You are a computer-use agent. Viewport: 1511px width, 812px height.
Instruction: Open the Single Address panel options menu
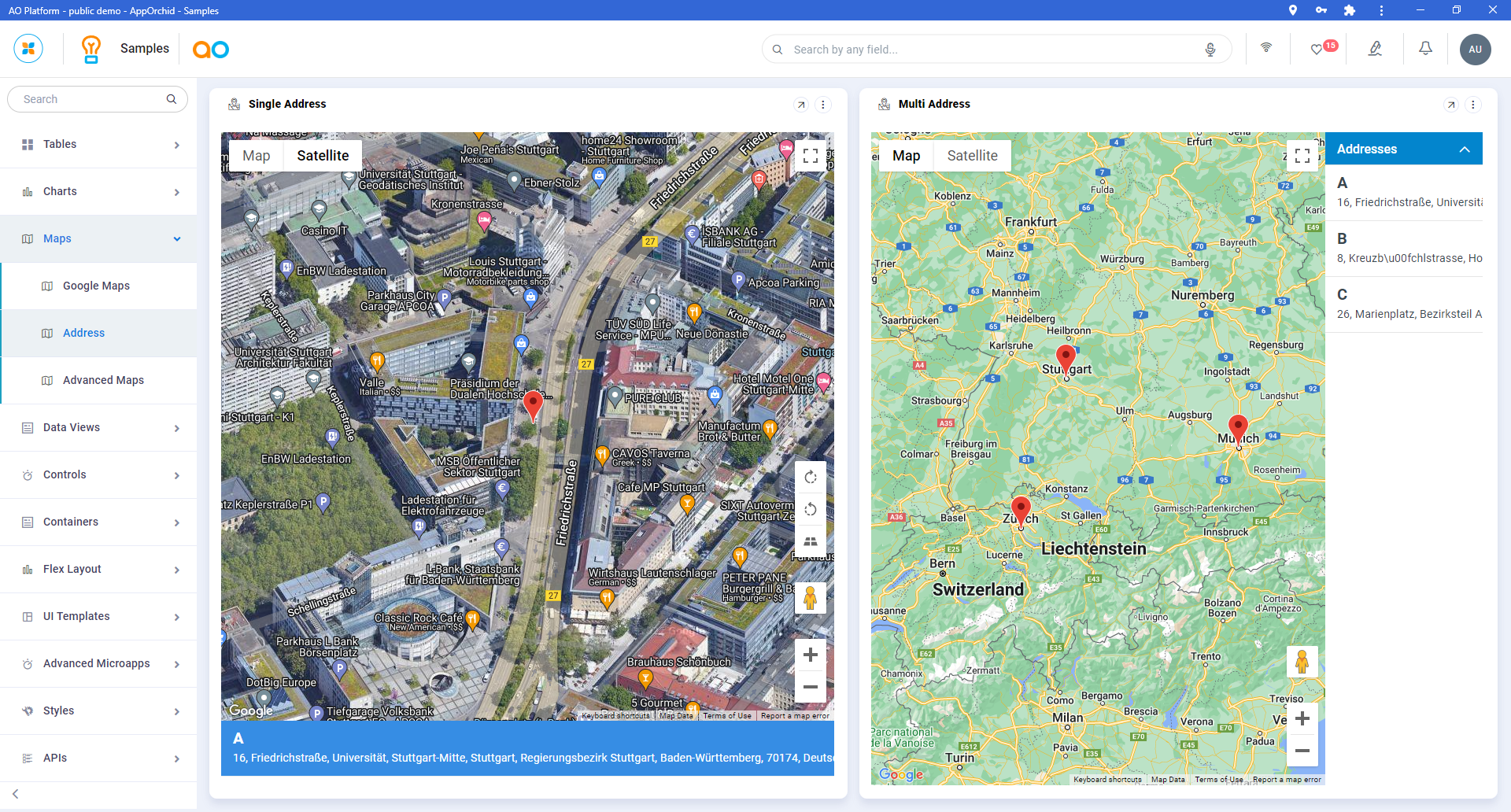point(823,105)
